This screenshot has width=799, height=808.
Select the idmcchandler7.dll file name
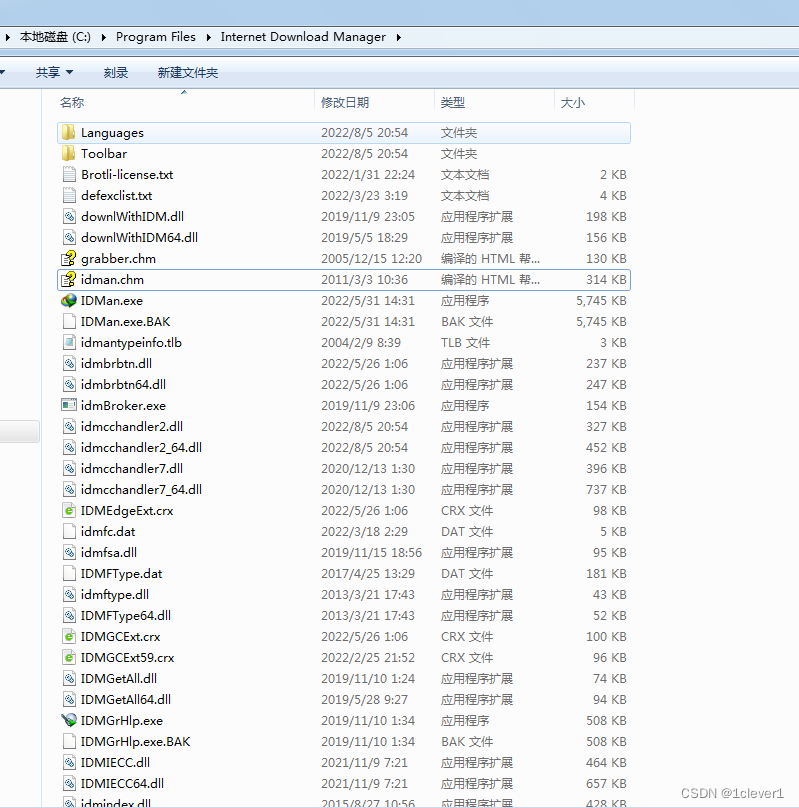[x=132, y=468]
